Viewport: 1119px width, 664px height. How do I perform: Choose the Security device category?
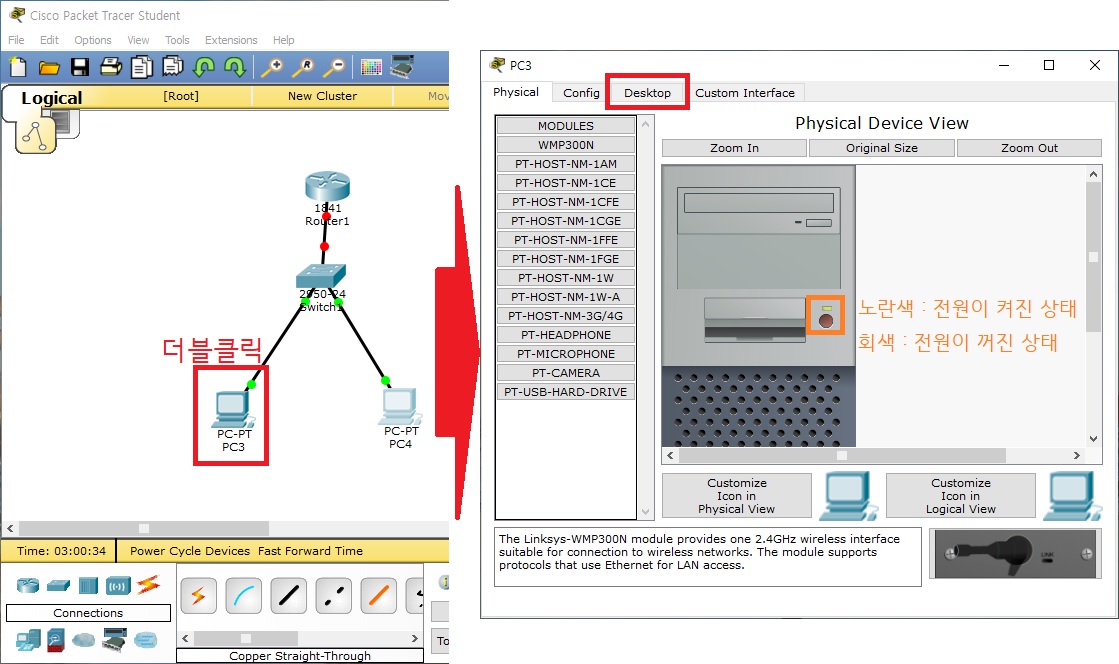tap(56, 640)
